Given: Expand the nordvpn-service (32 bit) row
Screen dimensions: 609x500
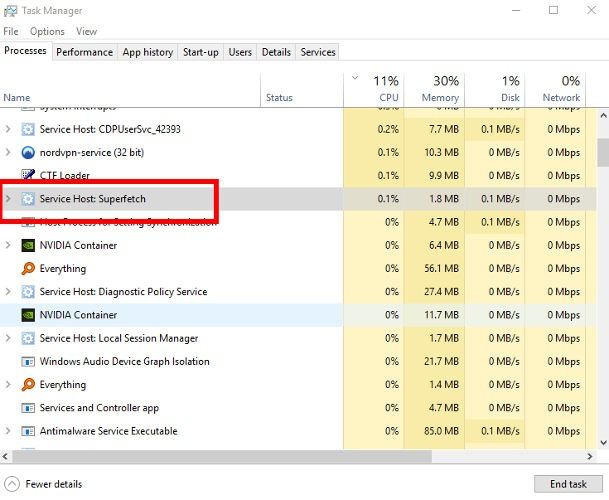Looking at the screenshot, I should click(x=8, y=152).
